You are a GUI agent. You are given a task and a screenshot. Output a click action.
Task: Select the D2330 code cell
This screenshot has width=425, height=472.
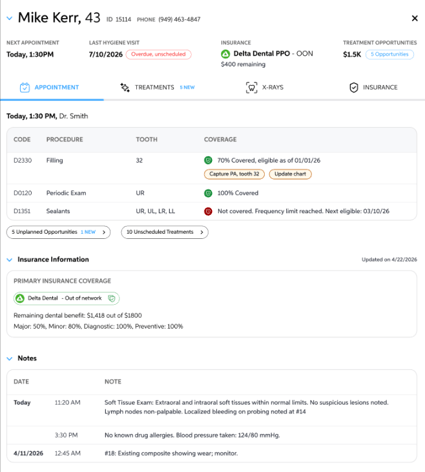coord(23,160)
